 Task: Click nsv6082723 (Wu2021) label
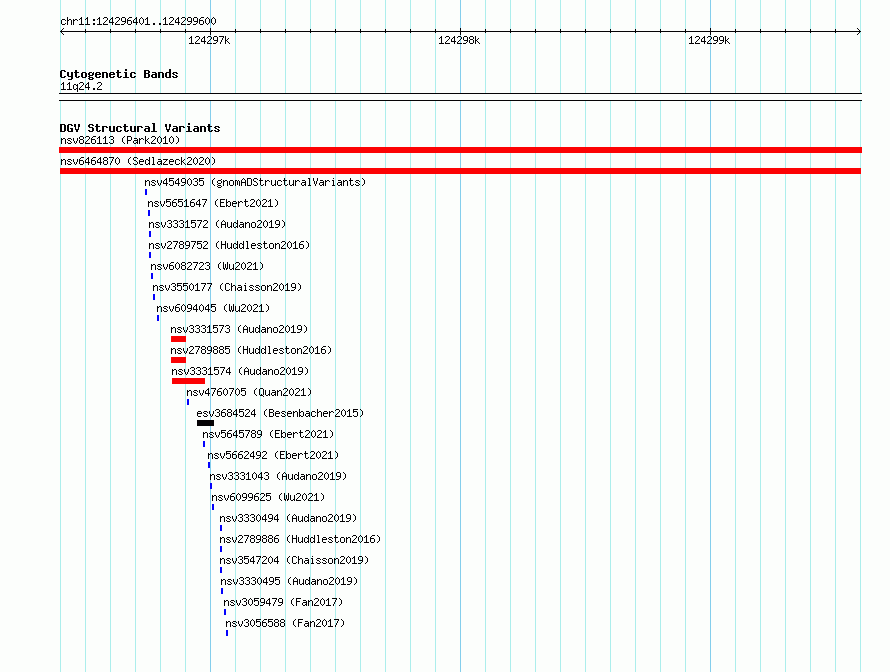click(x=207, y=266)
